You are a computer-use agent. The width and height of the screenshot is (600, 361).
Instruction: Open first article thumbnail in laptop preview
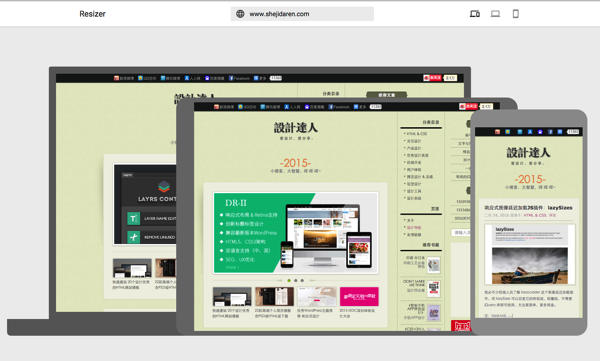132,268
